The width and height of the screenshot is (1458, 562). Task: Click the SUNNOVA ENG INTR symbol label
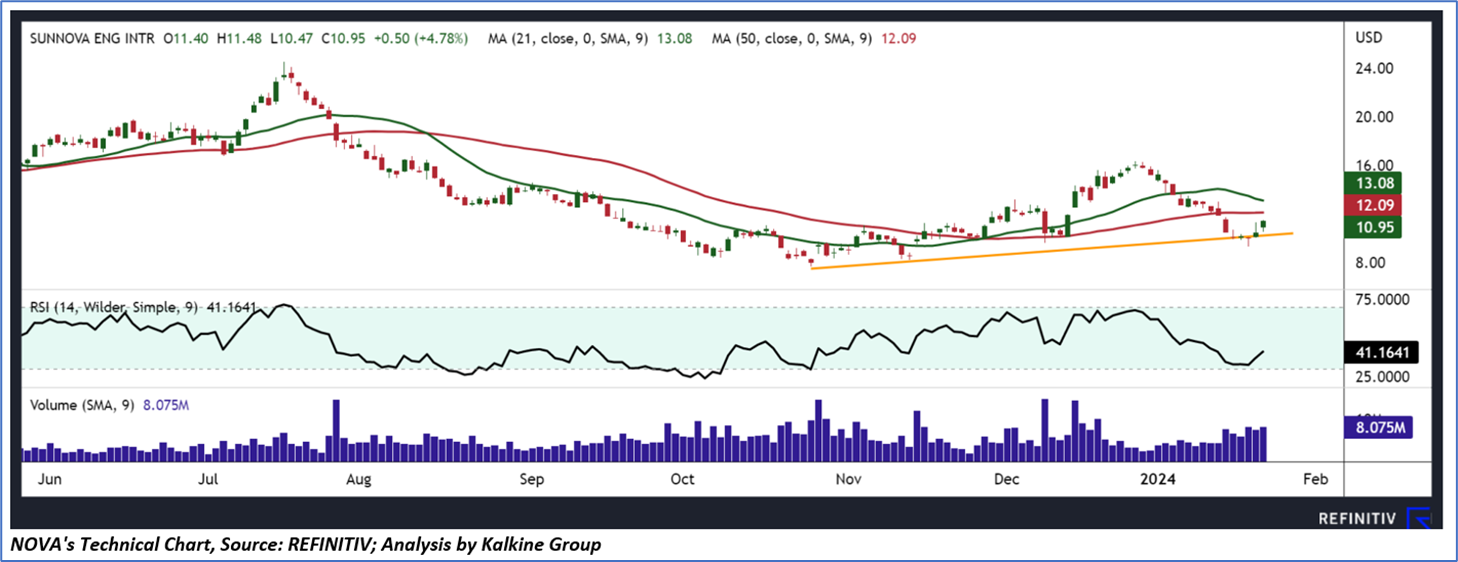[x=91, y=39]
